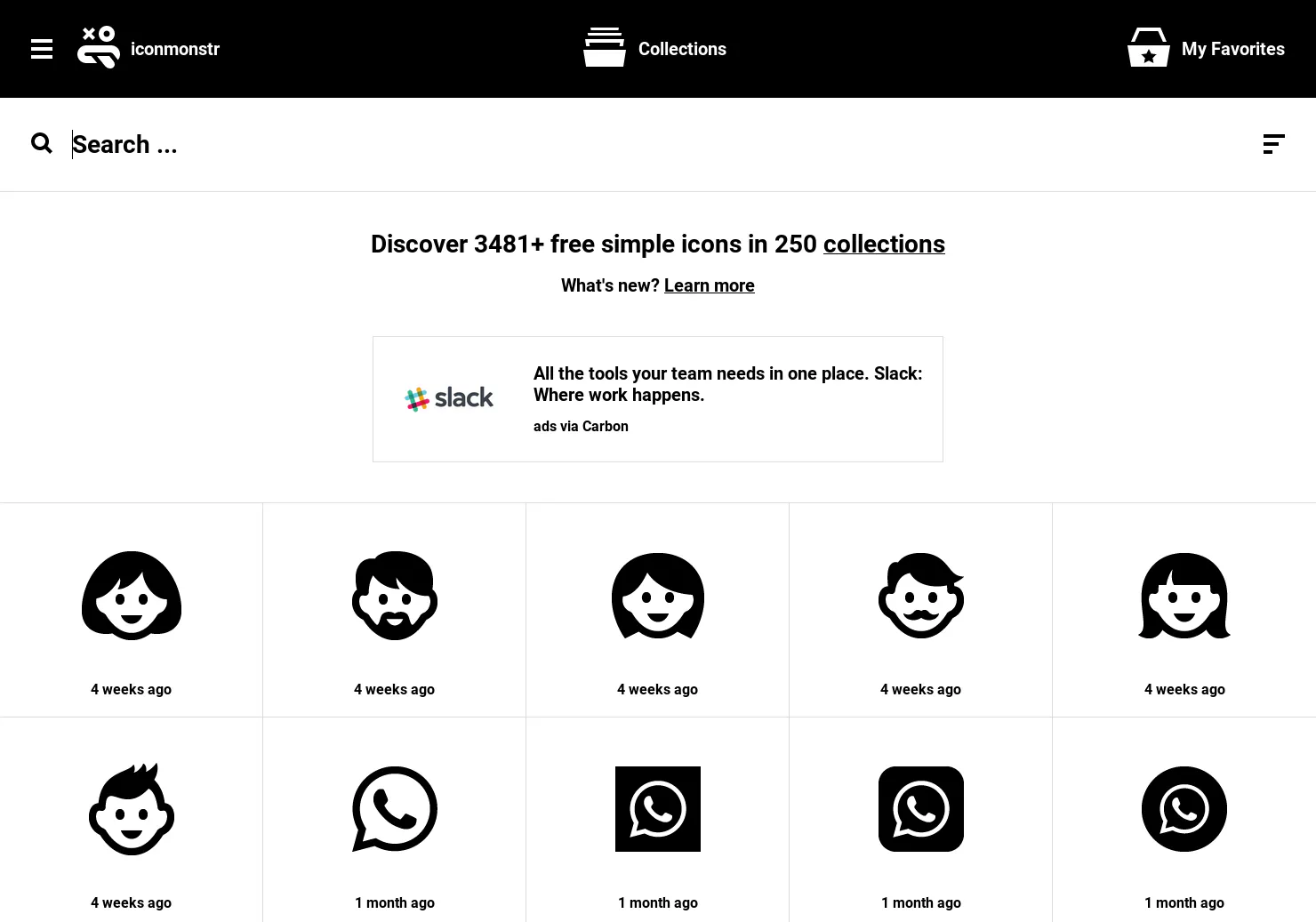Follow the collections link in headline

(x=884, y=244)
